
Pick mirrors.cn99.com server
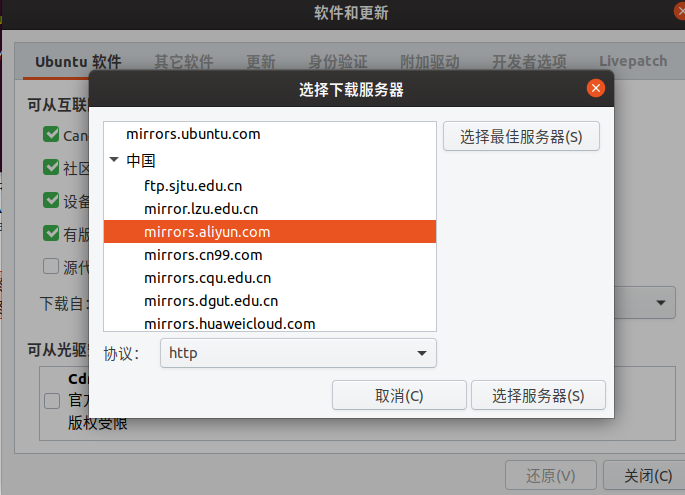coord(270,255)
